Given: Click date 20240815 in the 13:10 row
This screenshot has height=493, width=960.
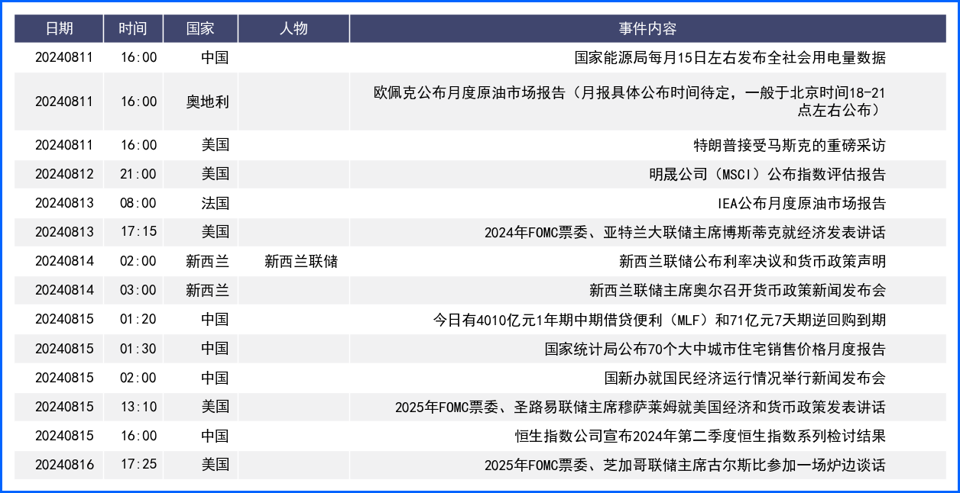Looking at the screenshot, I should [64, 407].
